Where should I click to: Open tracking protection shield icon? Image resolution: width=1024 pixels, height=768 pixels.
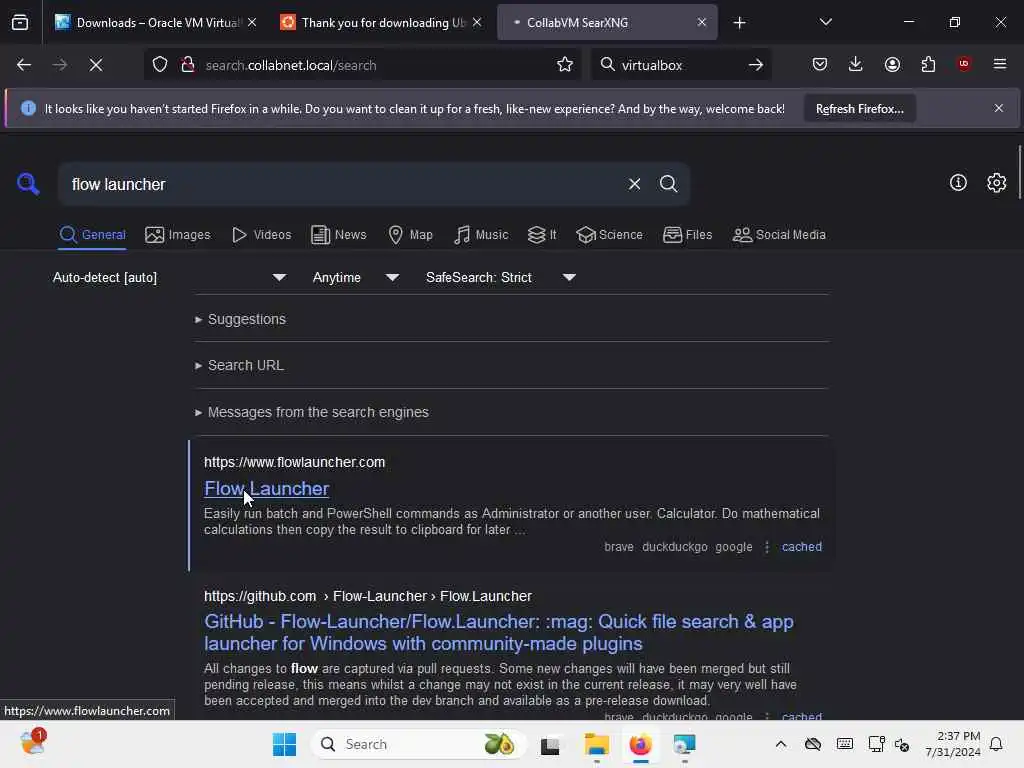pos(160,65)
